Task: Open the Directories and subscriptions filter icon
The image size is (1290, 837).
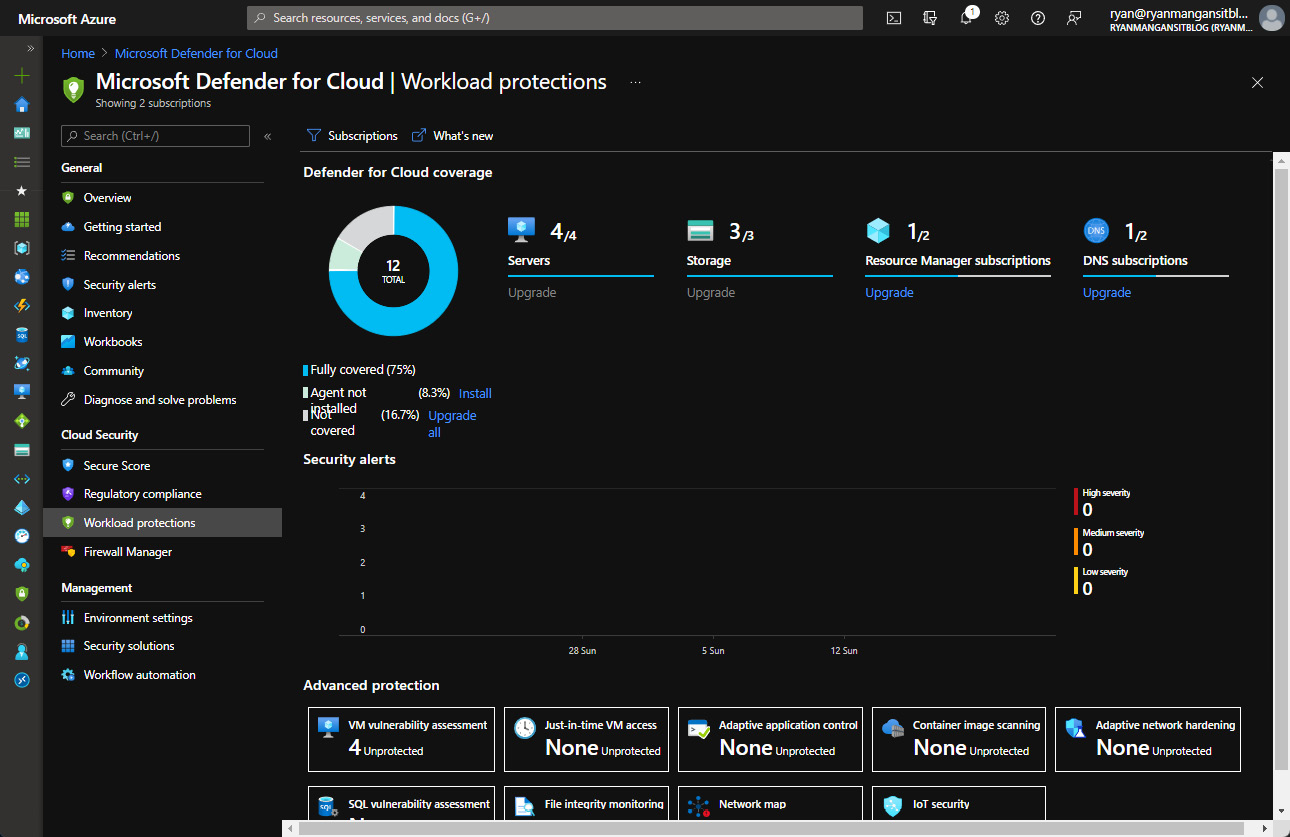Action: click(930, 18)
